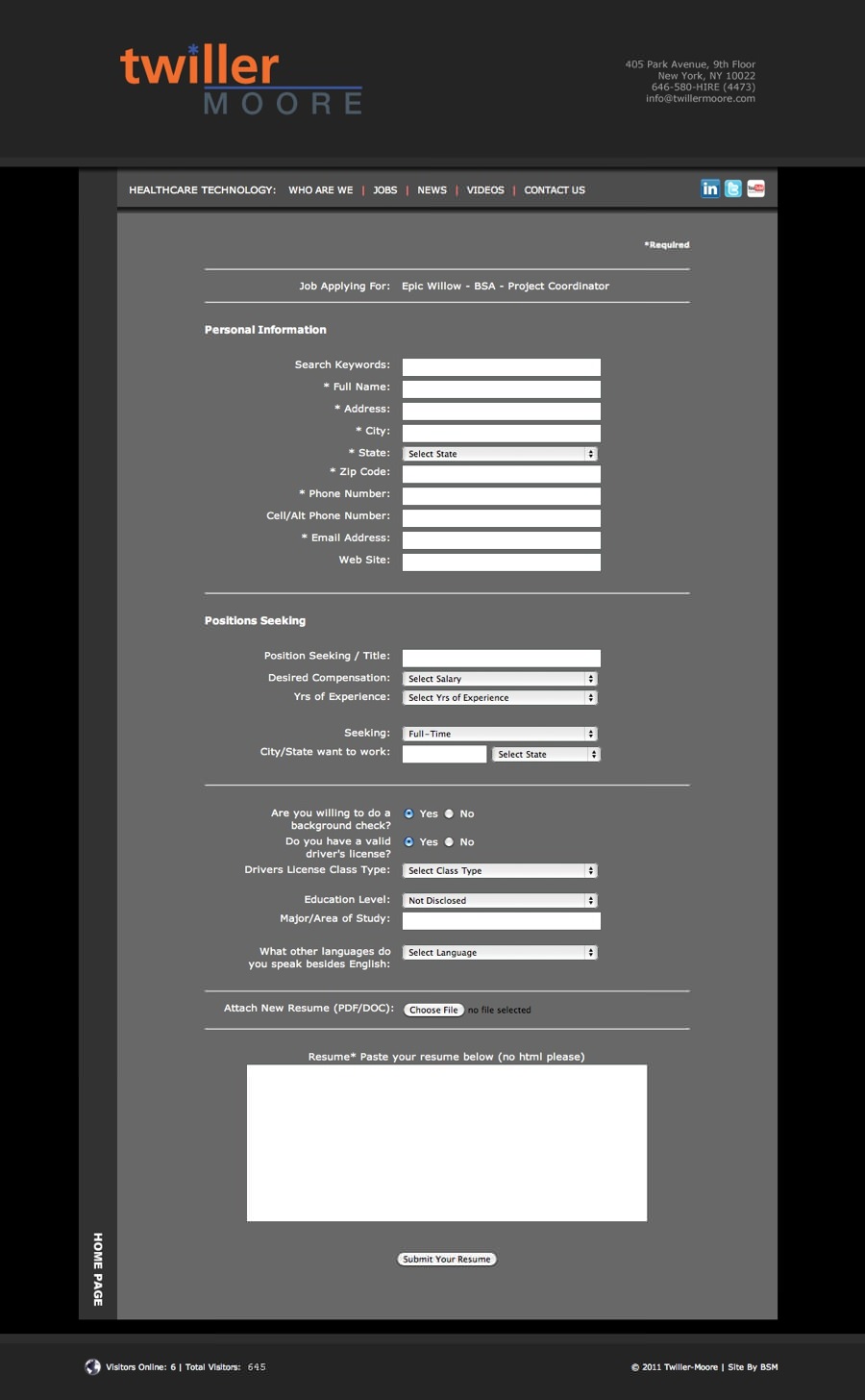Click the phone number 646-580-HIRE (4473)
This screenshot has width=865, height=1400.
(704, 87)
